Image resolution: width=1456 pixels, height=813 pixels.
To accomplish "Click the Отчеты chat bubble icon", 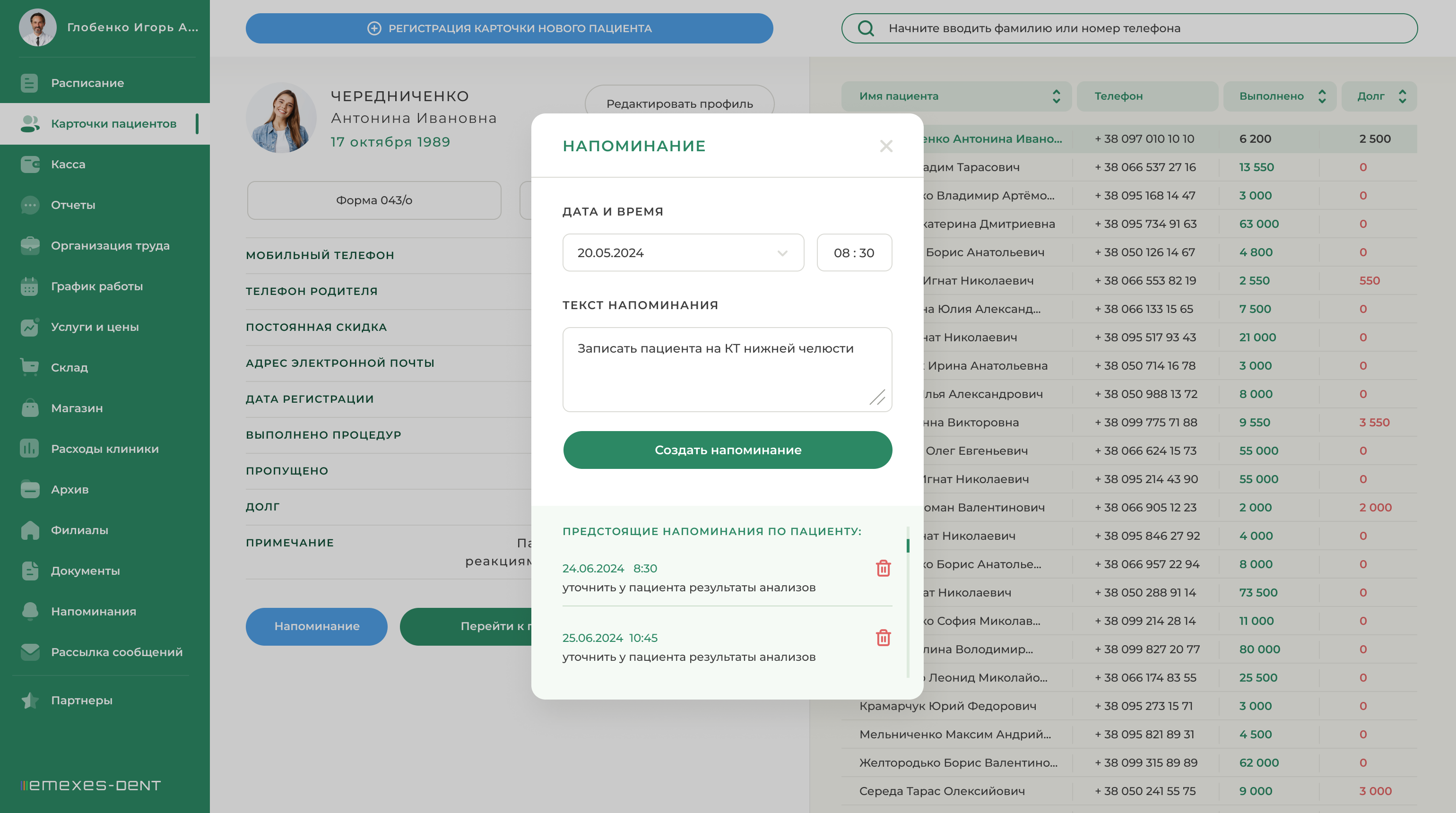I will [x=29, y=205].
